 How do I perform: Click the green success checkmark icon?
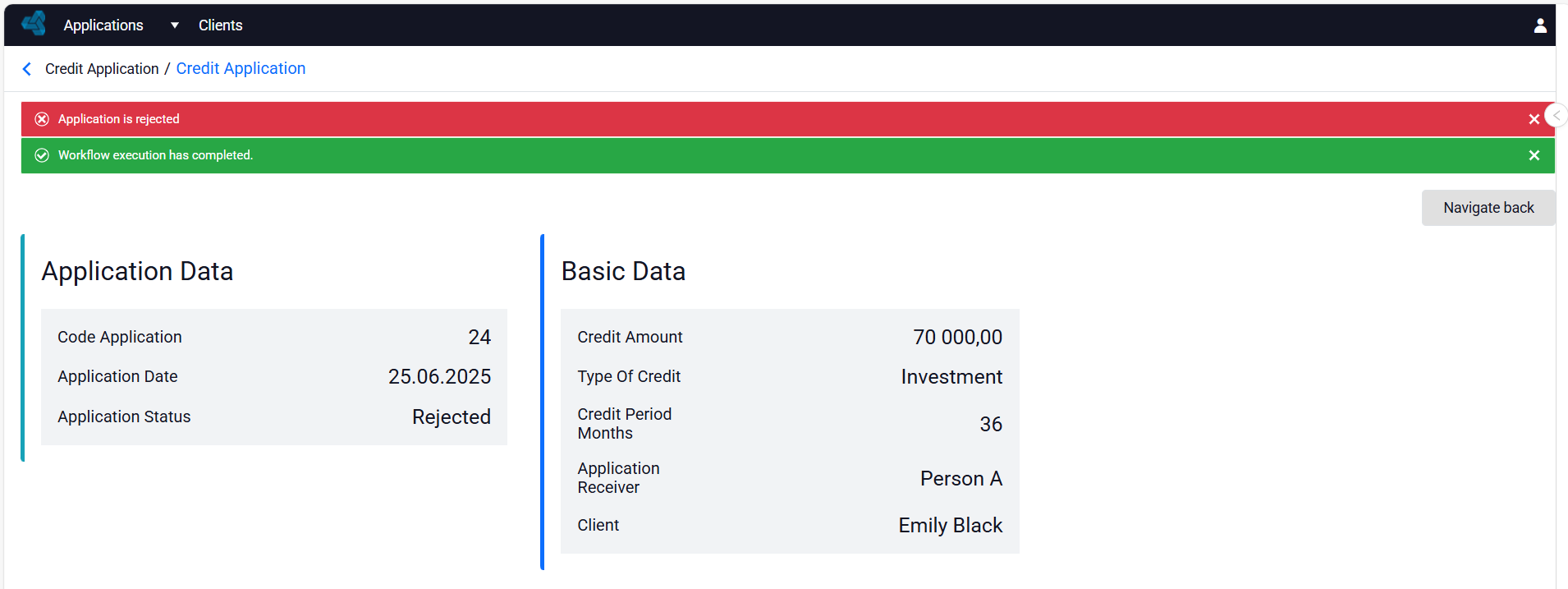point(42,155)
